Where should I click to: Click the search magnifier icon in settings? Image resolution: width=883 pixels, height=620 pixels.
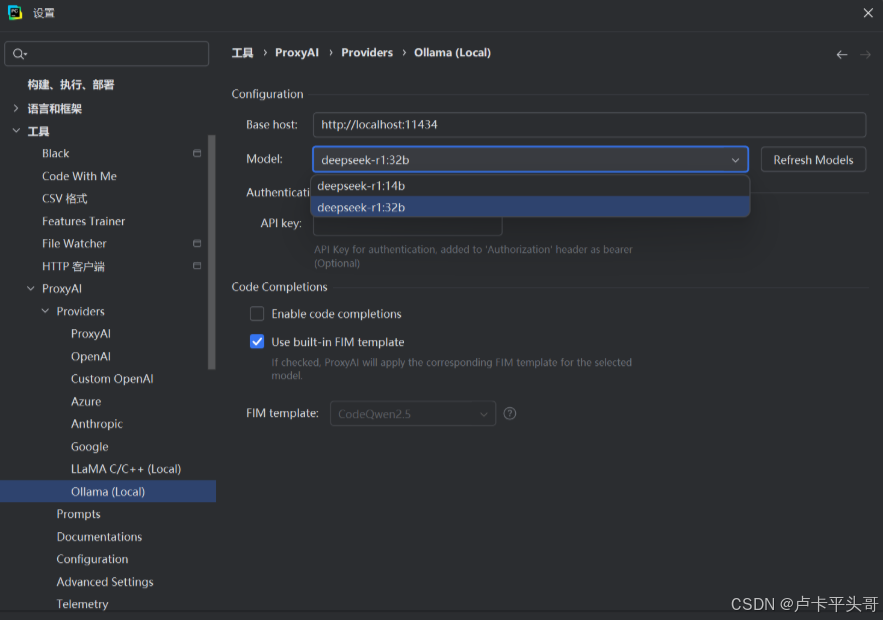tap(19, 53)
